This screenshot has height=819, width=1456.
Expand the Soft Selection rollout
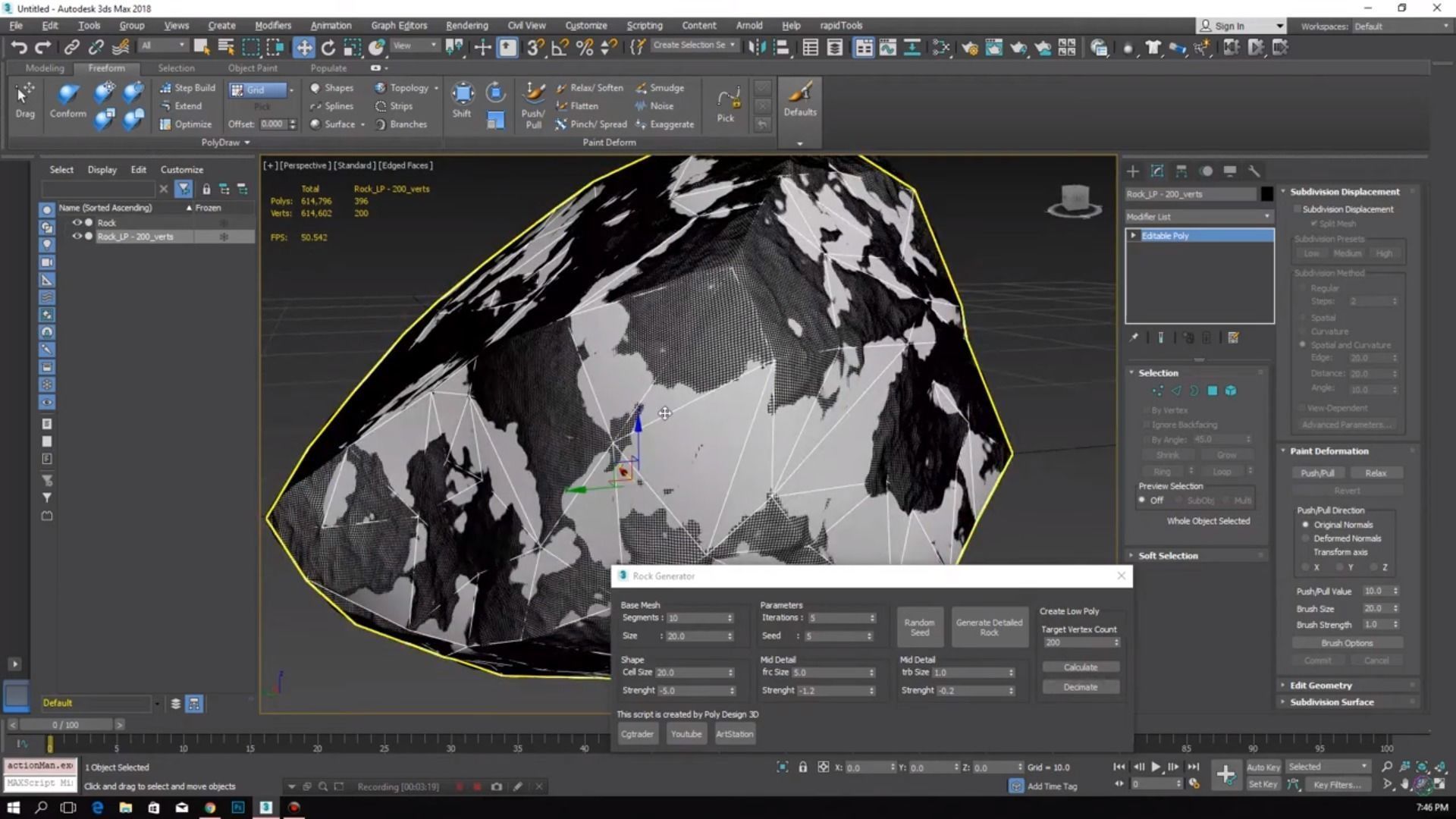pyautogui.click(x=1168, y=556)
